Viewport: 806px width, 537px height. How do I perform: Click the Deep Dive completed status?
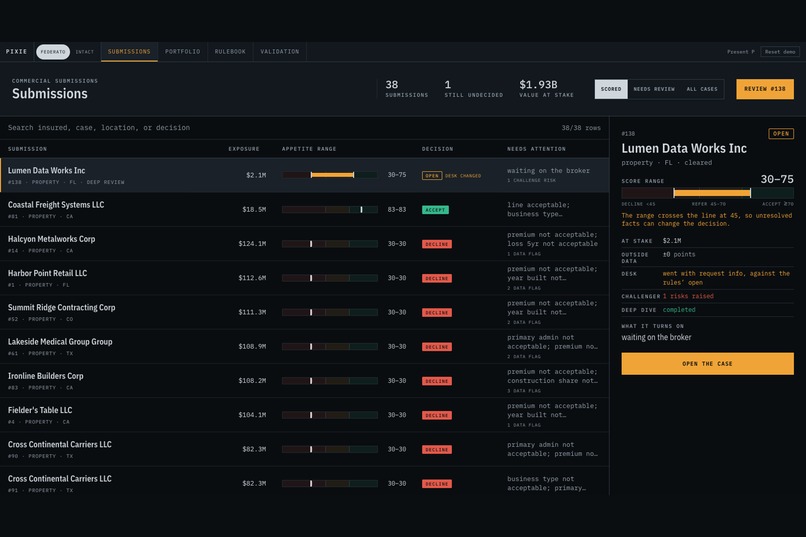click(x=679, y=310)
